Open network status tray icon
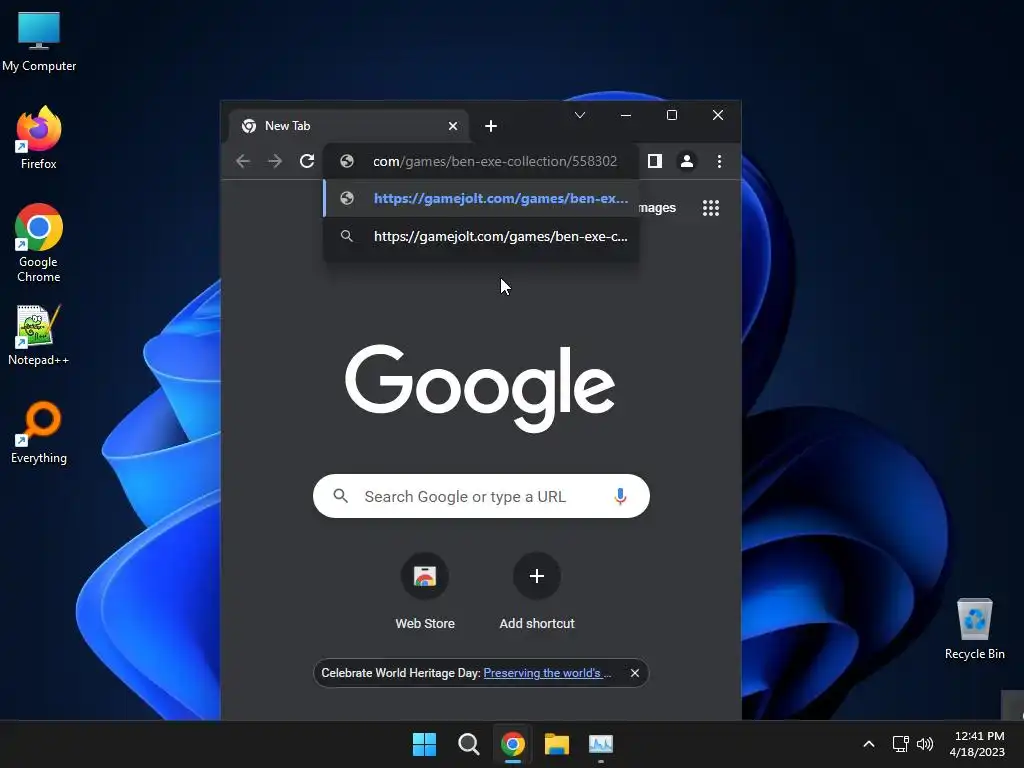The width and height of the screenshot is (1024, 768). 901,744
